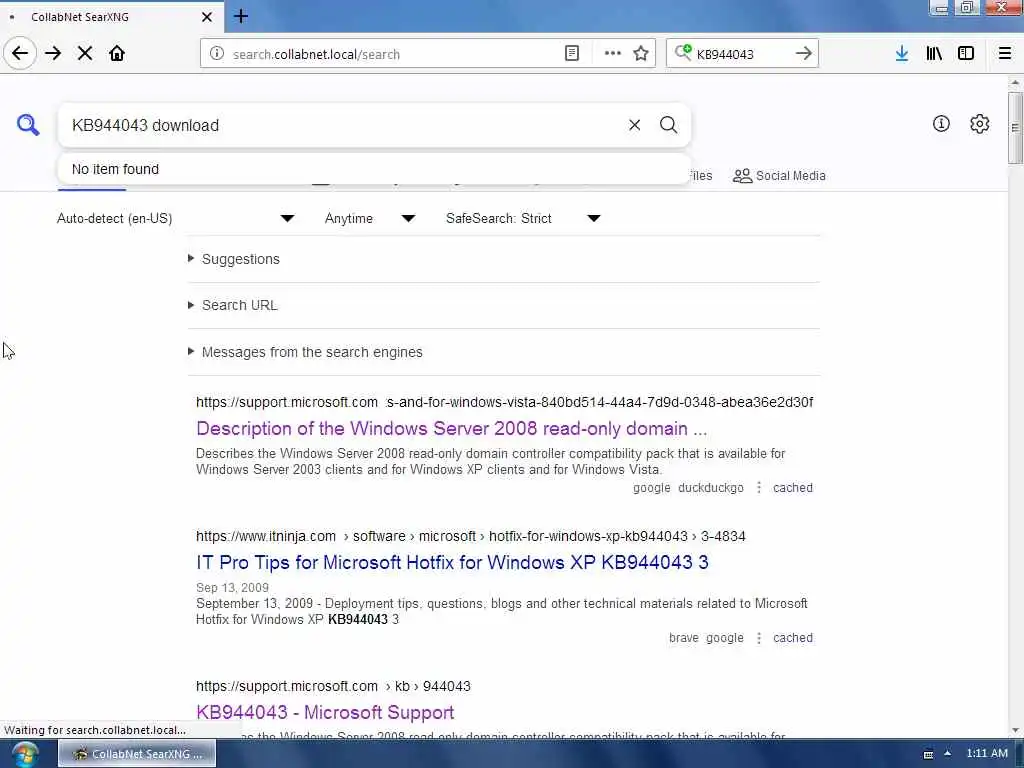Expand Messages from the search engines
The width and height of the screenshot is (1024, 768).
point(312,353)
